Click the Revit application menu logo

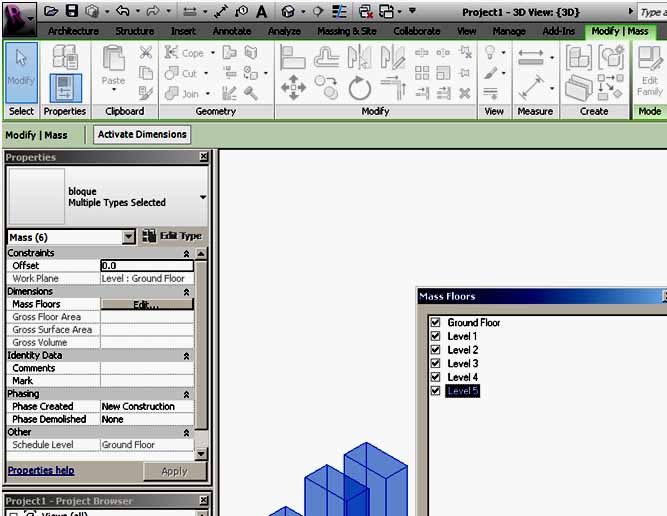18,14
